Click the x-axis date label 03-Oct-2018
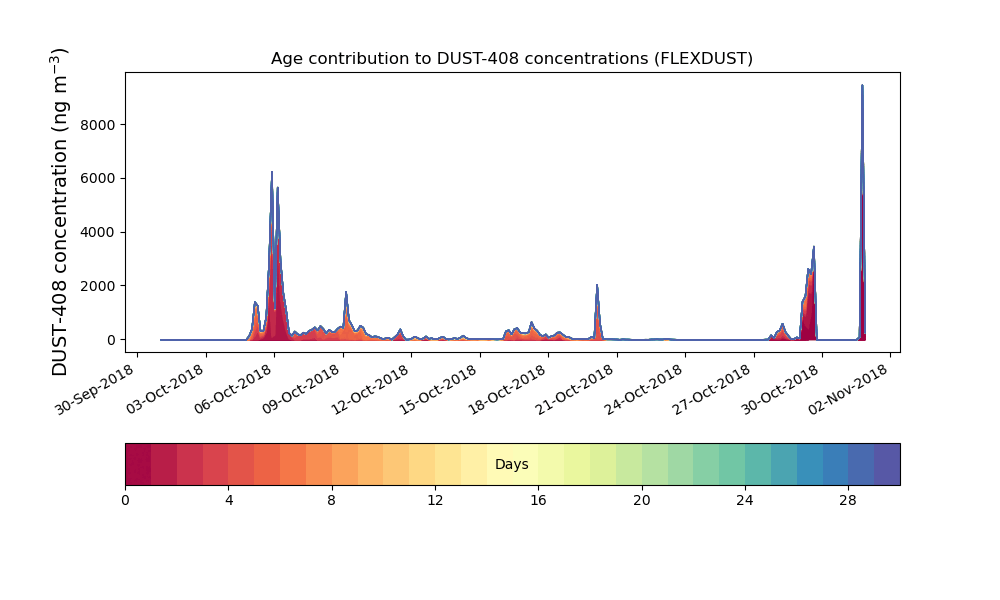Image resolution: width=1000 pixels, height=600 pixels. coord(164,390)
